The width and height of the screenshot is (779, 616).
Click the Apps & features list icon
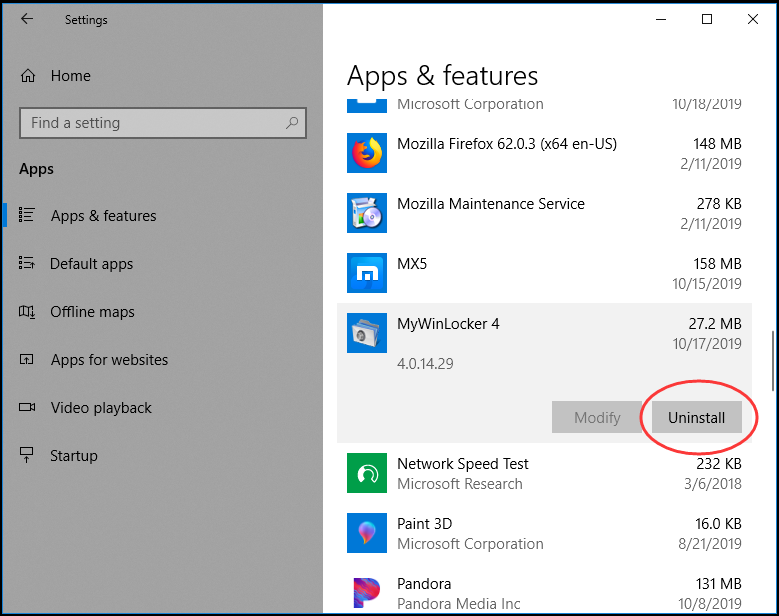coord(26,215)
